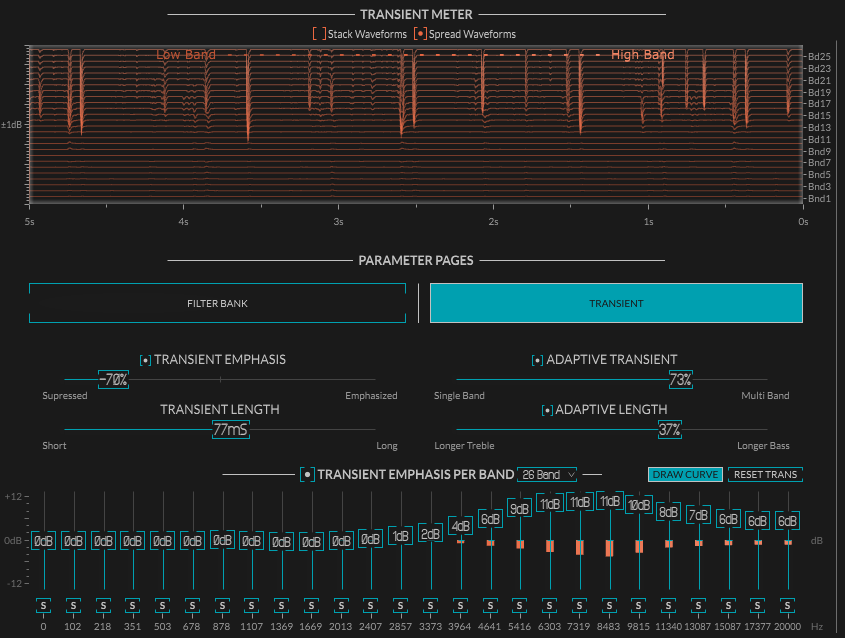
Task: Toggle the Adaptive Length enable switch
Action: pyautogui.click(x=548, y=410)
